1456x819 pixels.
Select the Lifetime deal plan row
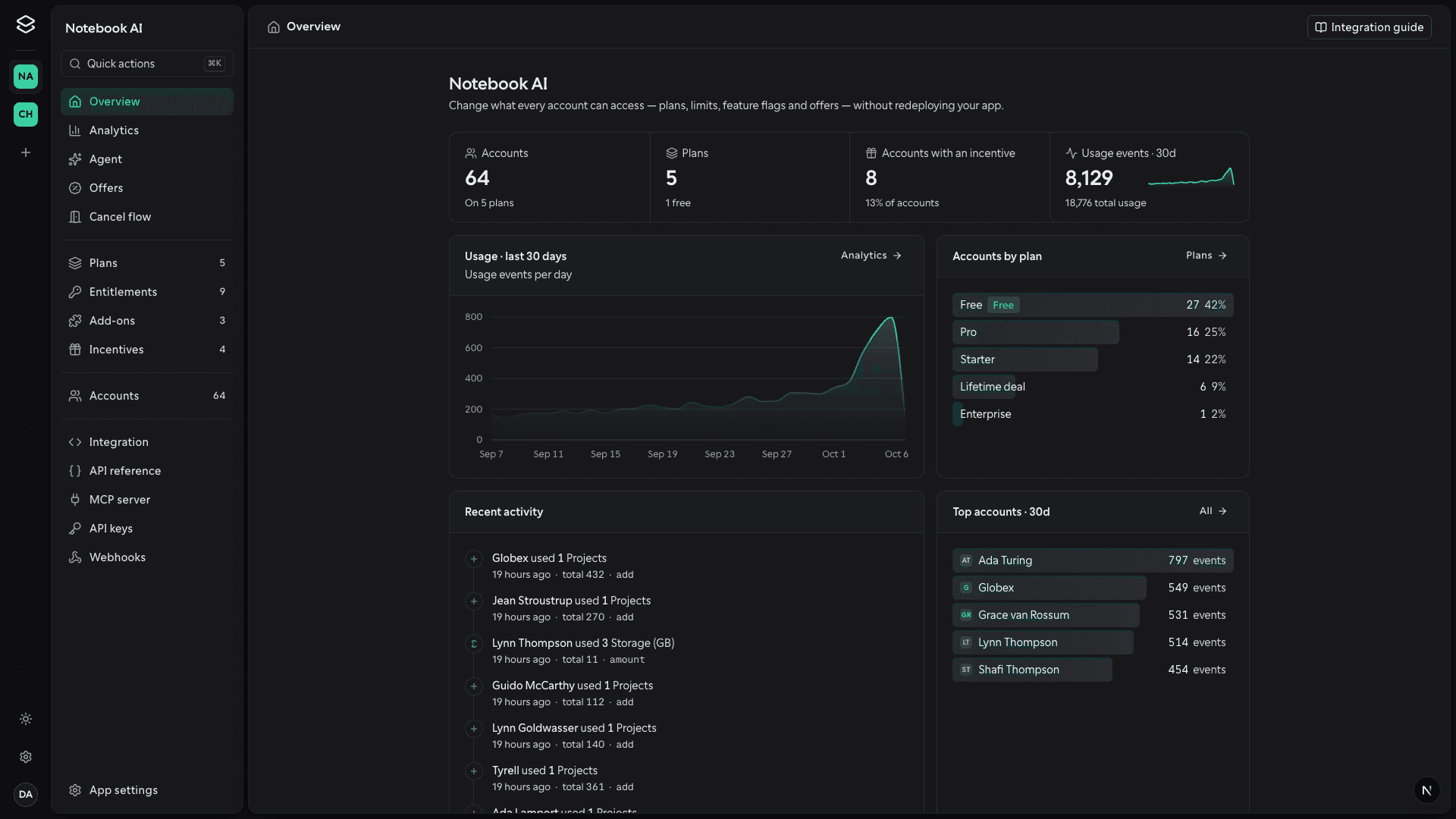(1093, 387)
